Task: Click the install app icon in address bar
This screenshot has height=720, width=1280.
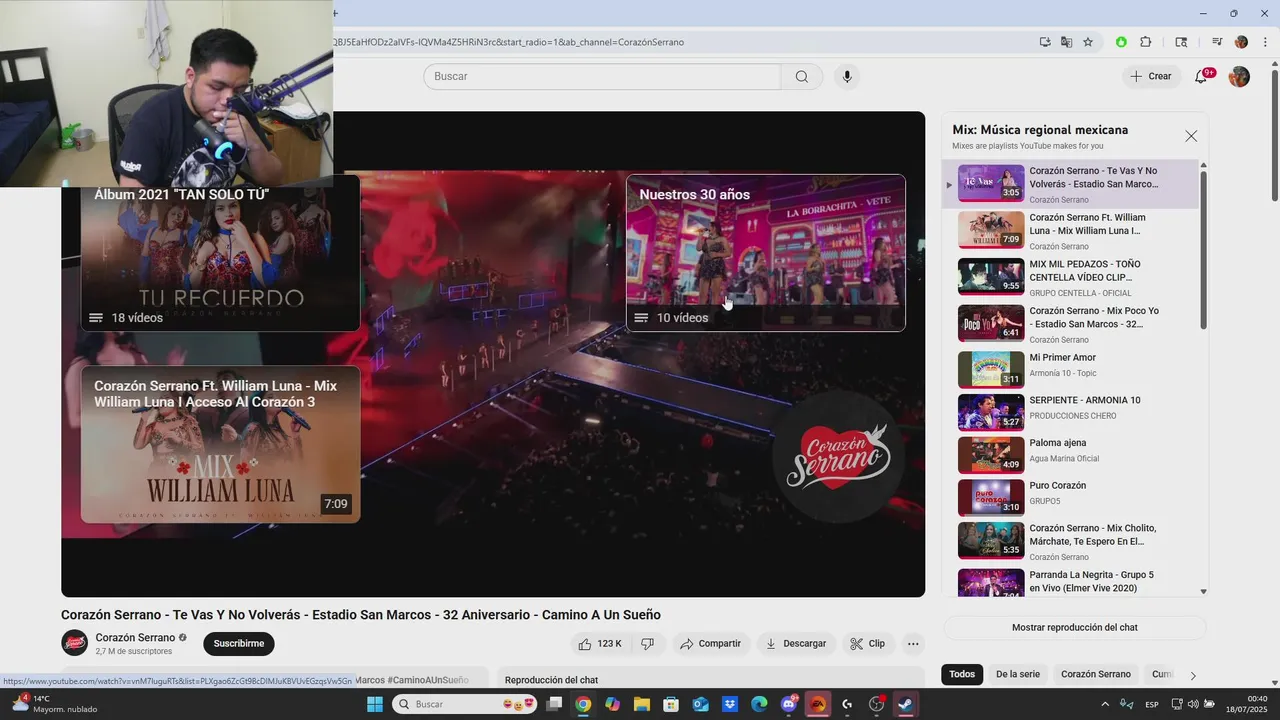Action: click(1045, 42)
